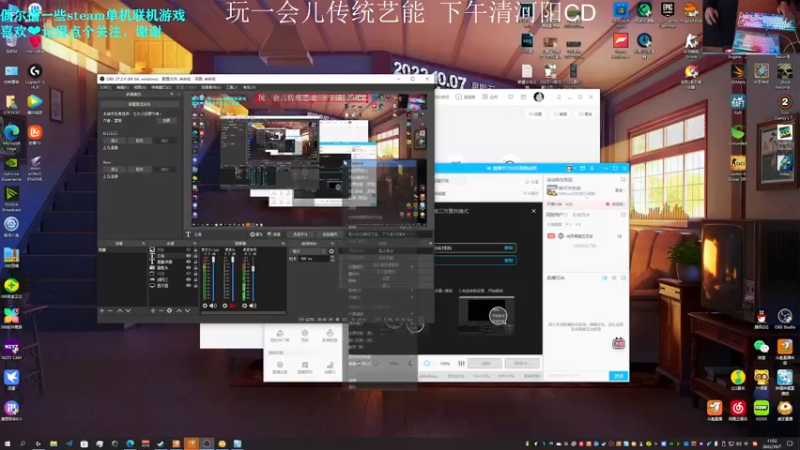Image resolution: width=800 pixels, height=450 pixels.
Task: Show the hidden topmost image source
Action: (x=188, y=249)
